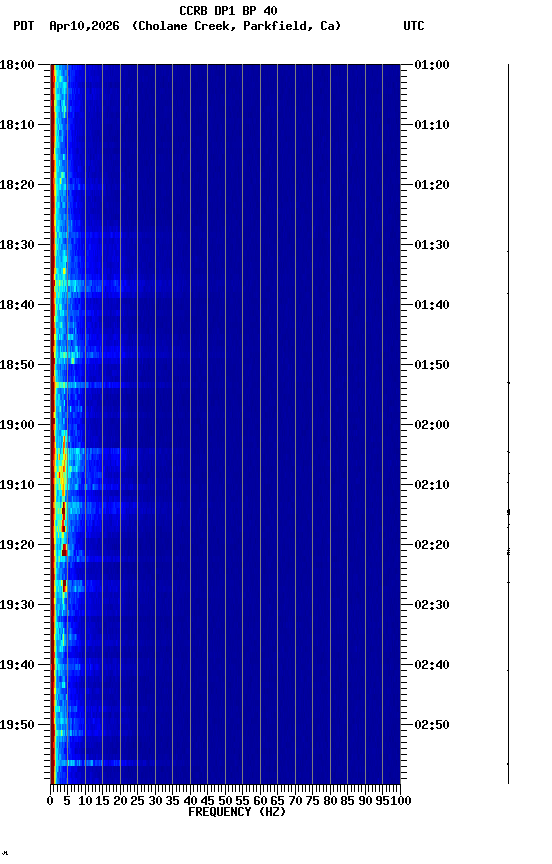
Task: Click the 18:20 PDT time label
Action: coord(17,185)
